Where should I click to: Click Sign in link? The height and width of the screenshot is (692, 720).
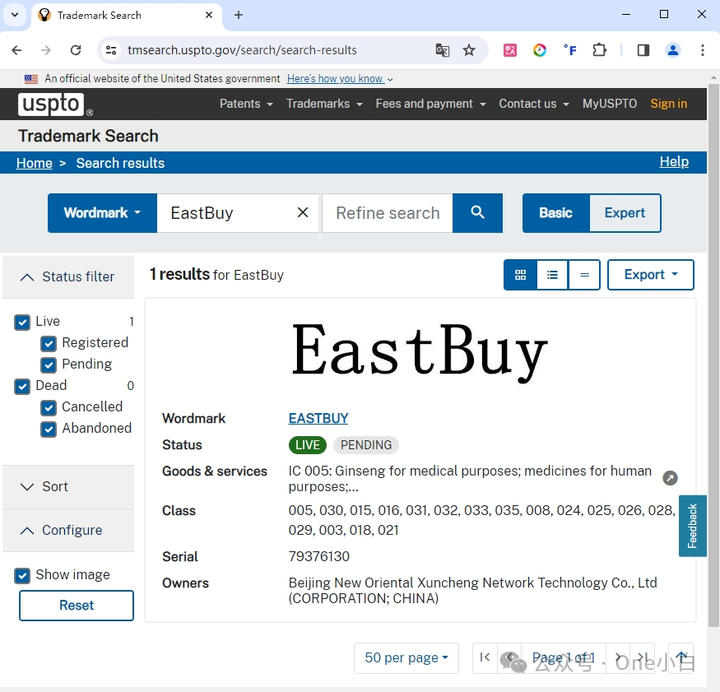click(669, 104)
